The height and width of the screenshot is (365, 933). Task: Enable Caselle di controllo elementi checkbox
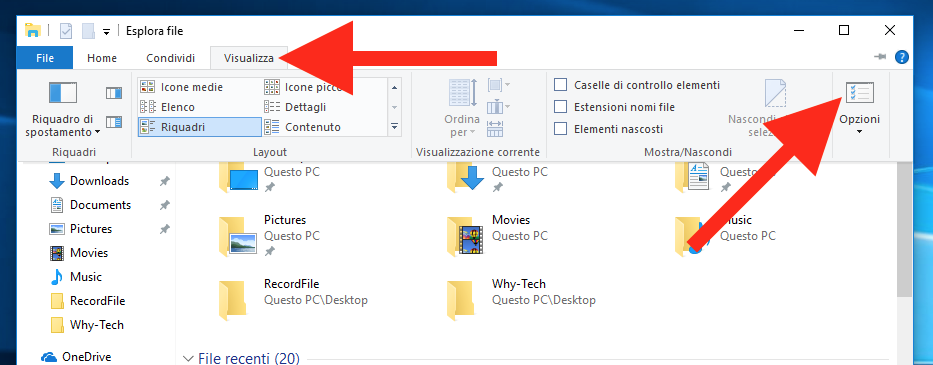pyautogui.click(x=561, y=85)
